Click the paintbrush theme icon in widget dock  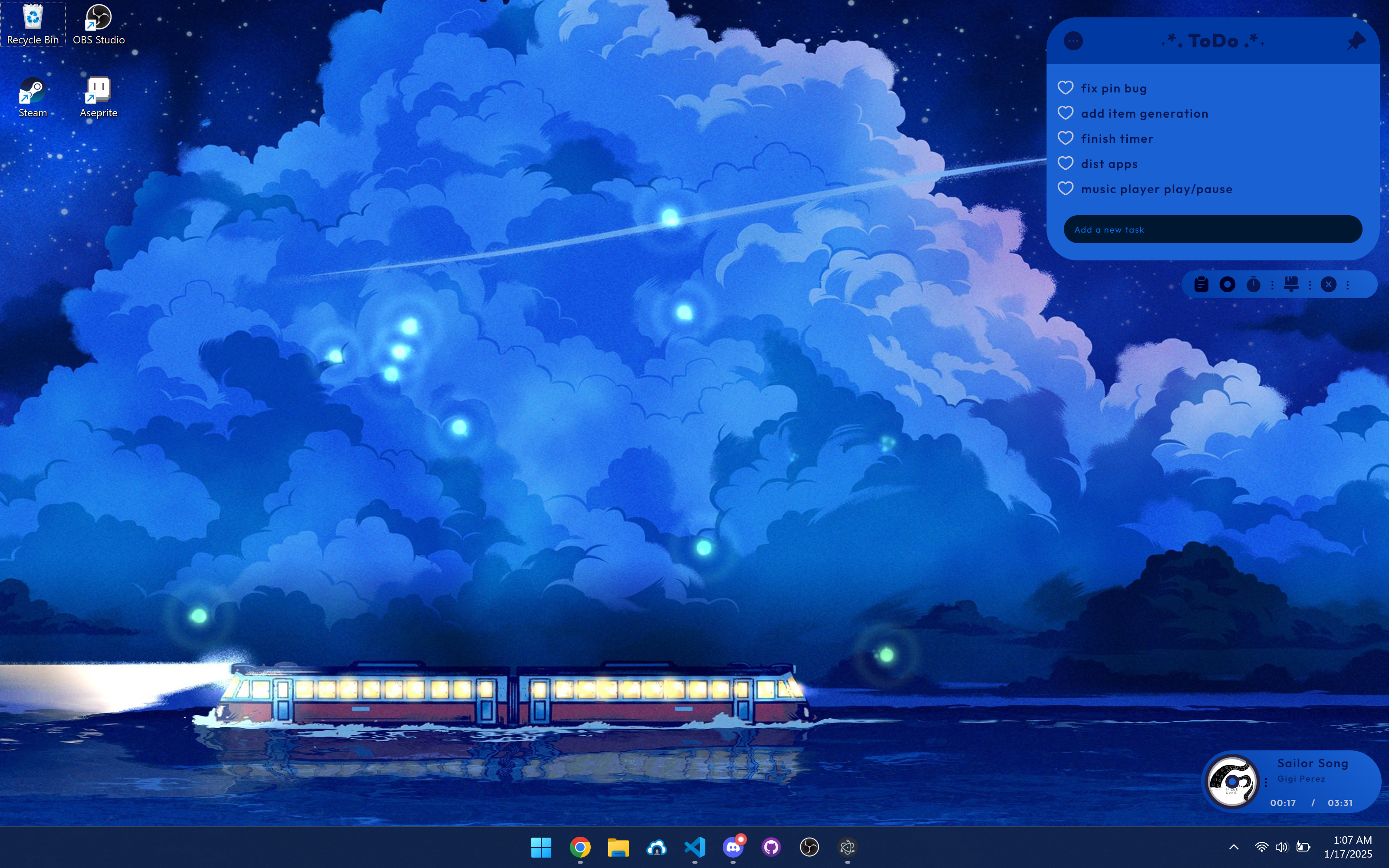pyautogui.click(x=1291, y=284)
